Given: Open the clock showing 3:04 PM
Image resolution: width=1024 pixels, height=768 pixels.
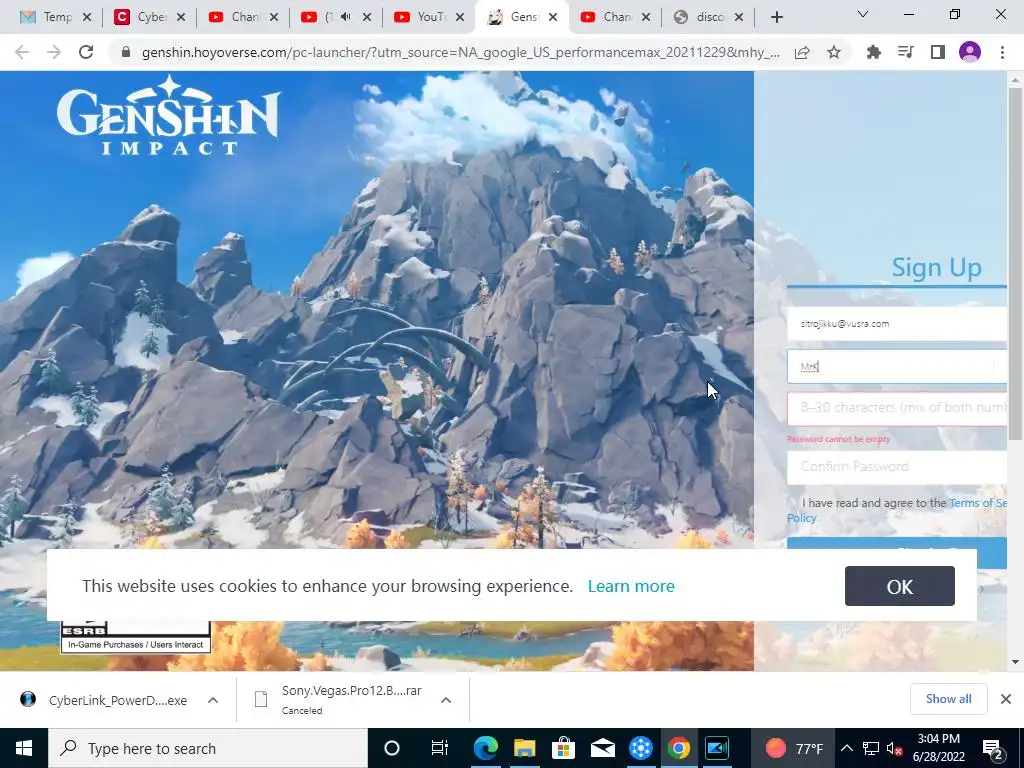Looking at the screenshot, I should (938, 748).
